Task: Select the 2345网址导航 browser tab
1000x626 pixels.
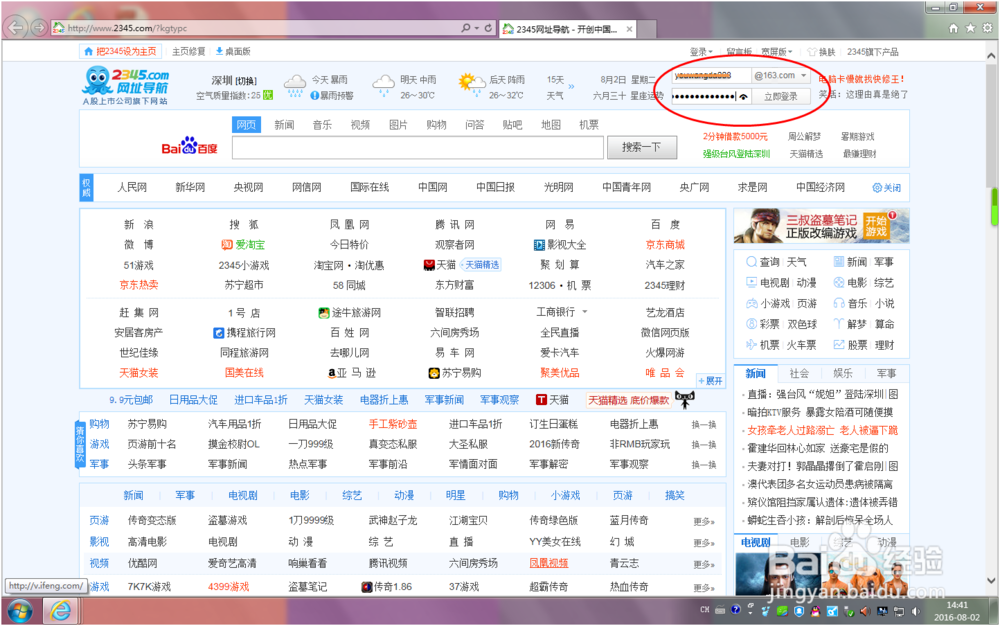Action: (x=567, y=29)
